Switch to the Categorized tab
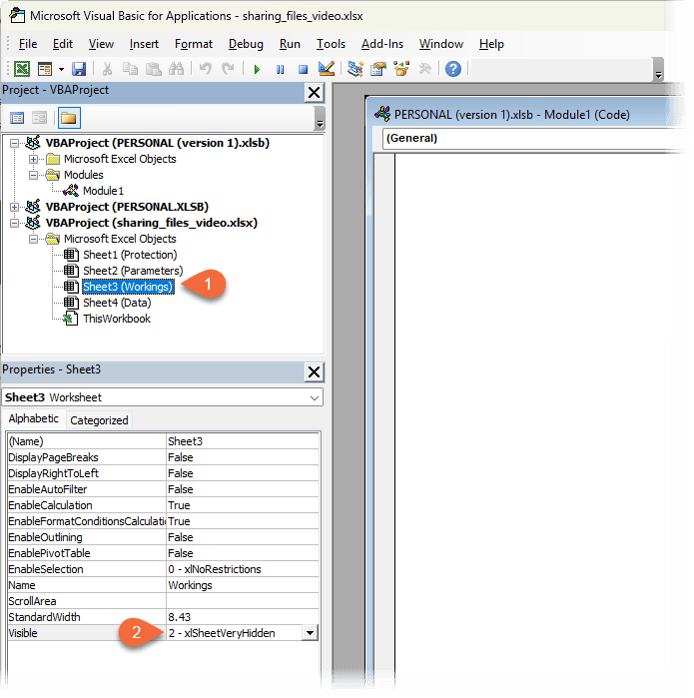The image size is (694, 698). click(99, 421)
